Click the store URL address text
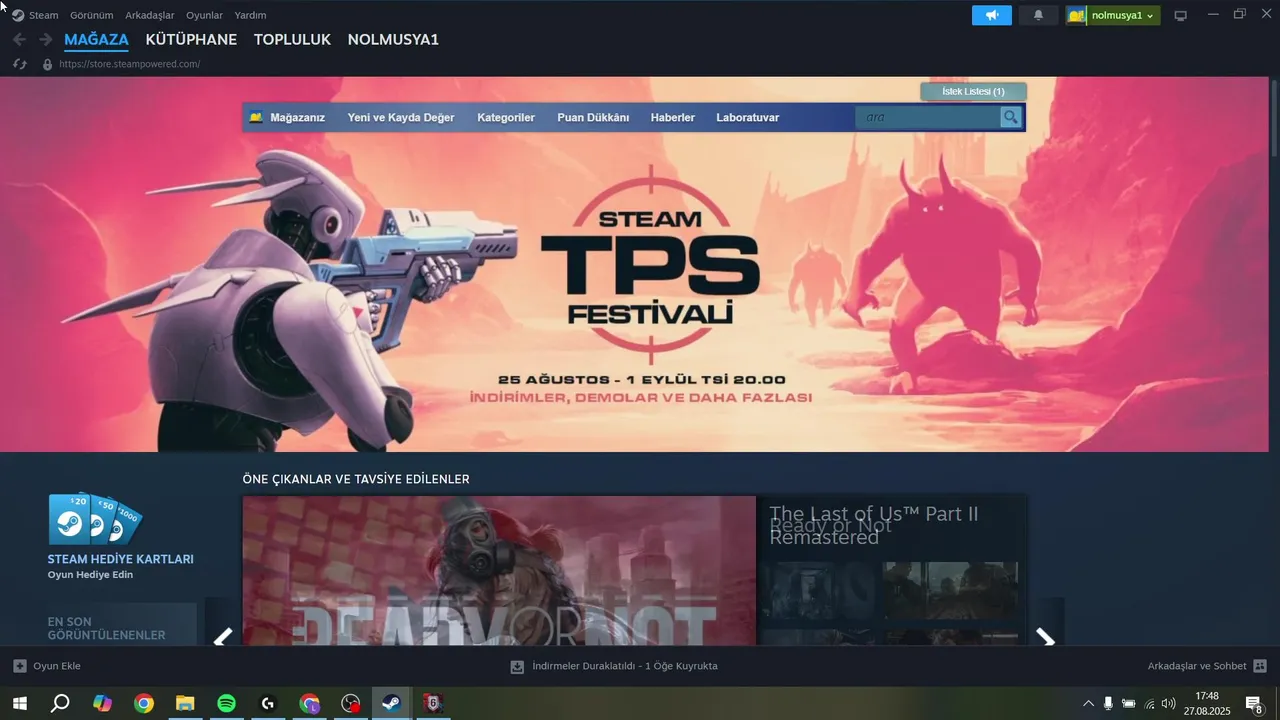This screenshot has width=1280, height=720. point(130,64)
